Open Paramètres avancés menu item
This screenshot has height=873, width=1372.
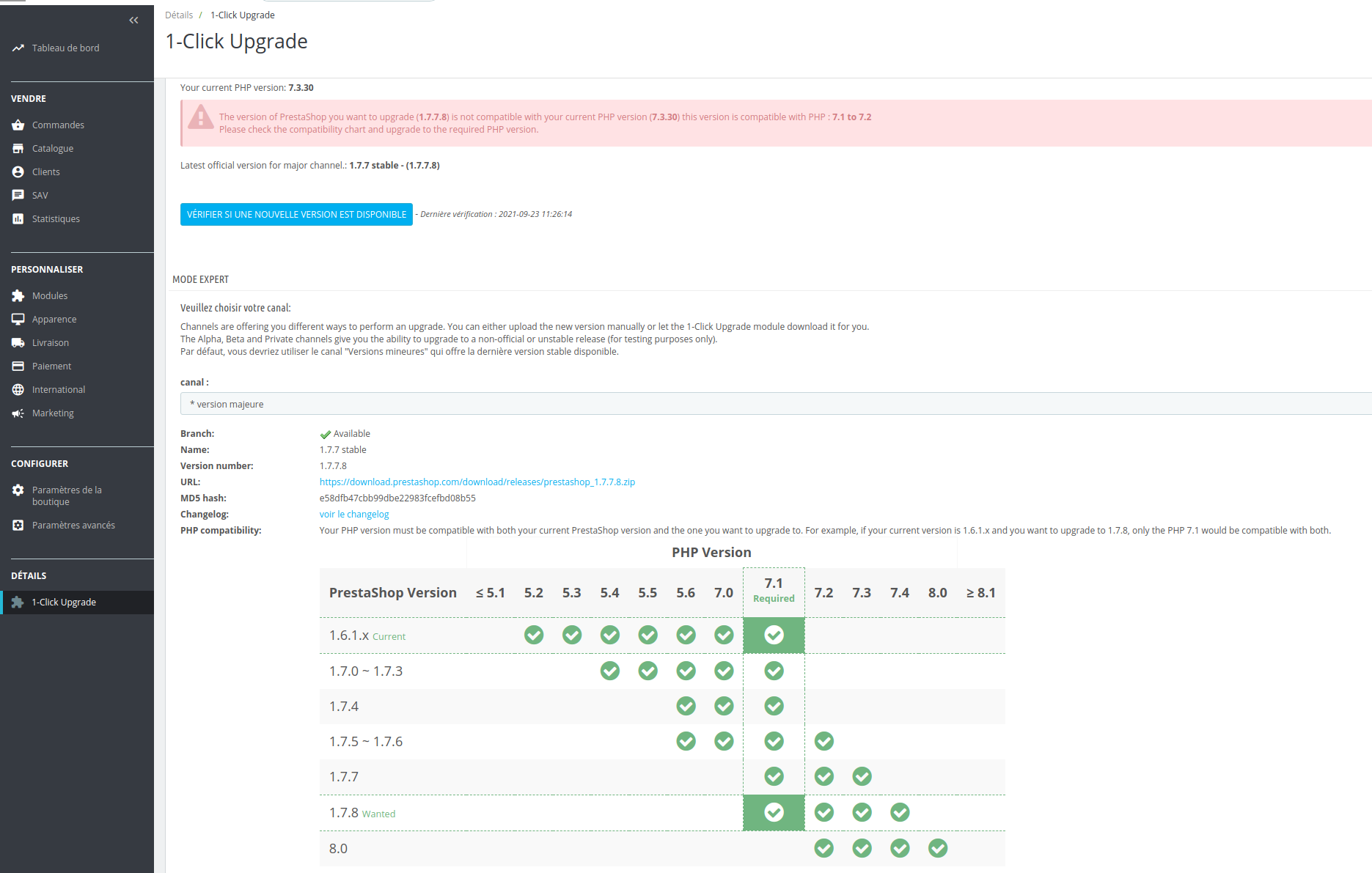point(73,526)
